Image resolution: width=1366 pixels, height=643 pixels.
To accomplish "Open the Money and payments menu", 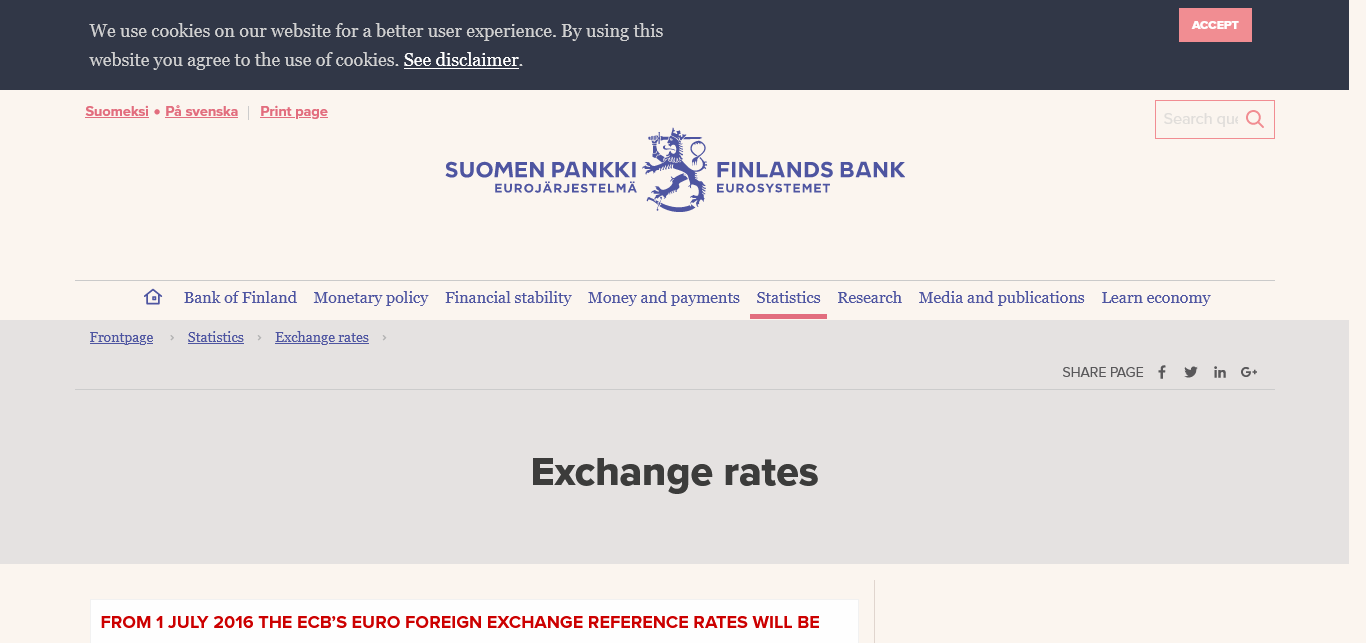I will coord(664,298).
